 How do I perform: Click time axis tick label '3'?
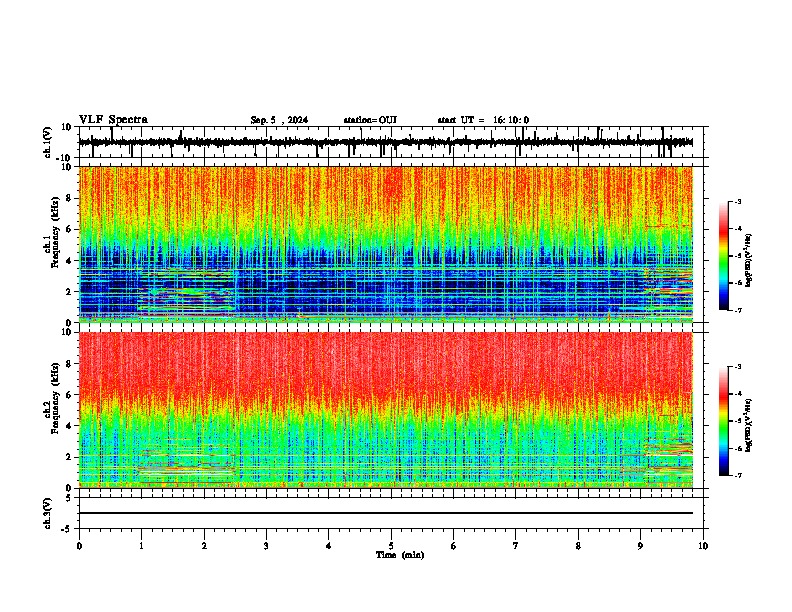(x=266, y=546)
